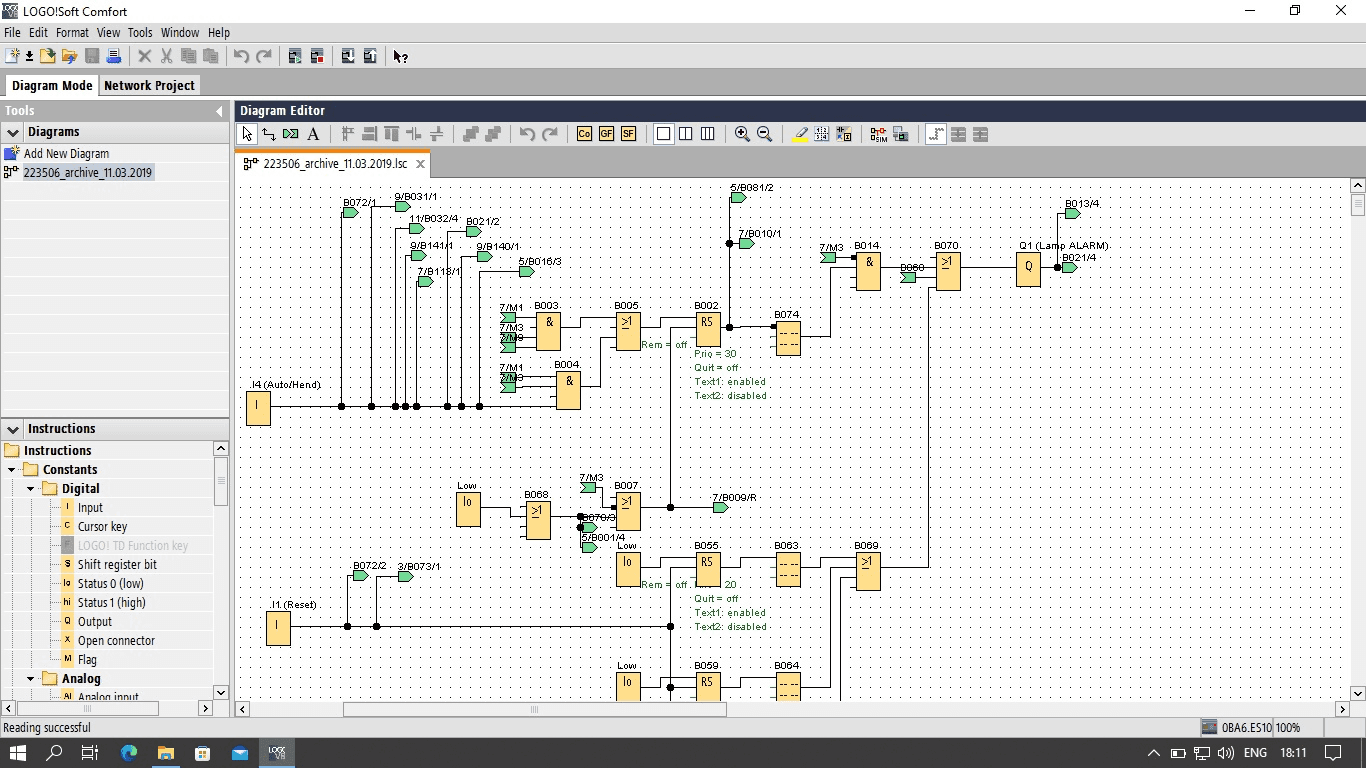
Task: Switch to Network Project tab
Action: (149, 85)
